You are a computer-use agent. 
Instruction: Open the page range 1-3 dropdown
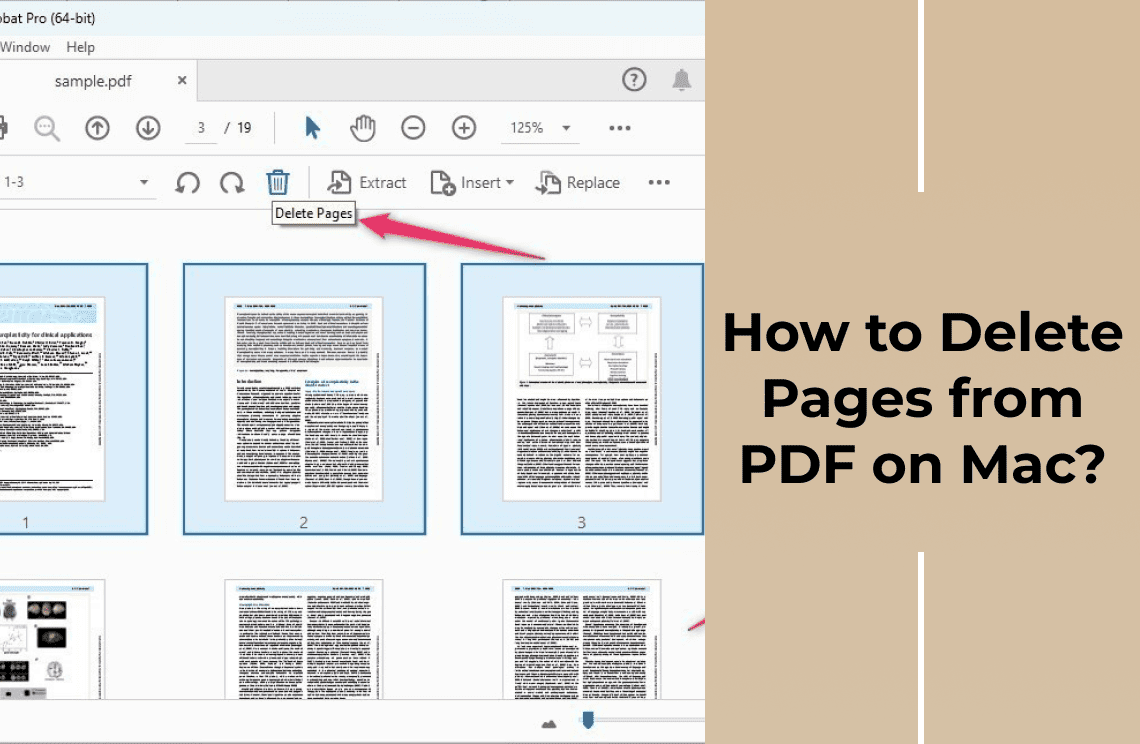(143, 182)
